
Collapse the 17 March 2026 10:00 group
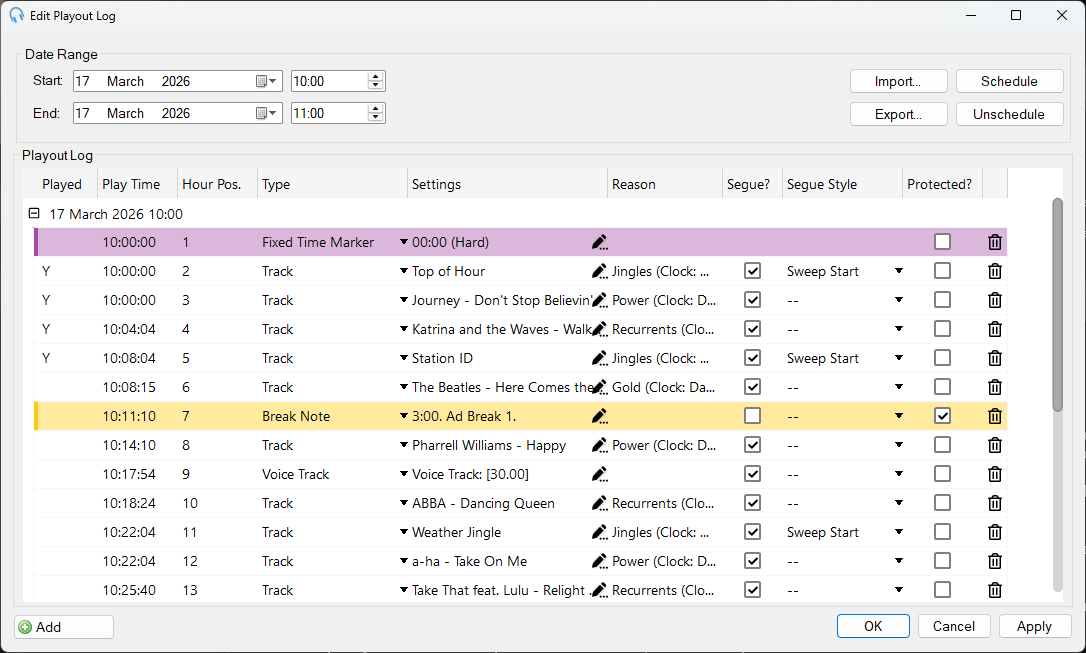(34, 213)
